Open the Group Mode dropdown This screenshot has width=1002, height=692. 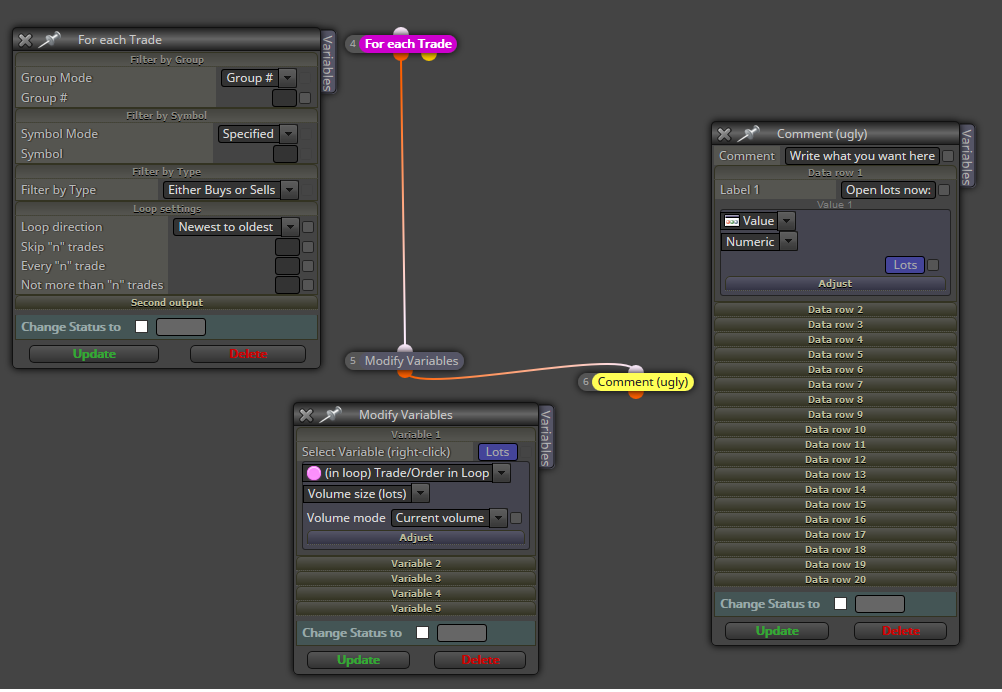click(x=258, y=78)
